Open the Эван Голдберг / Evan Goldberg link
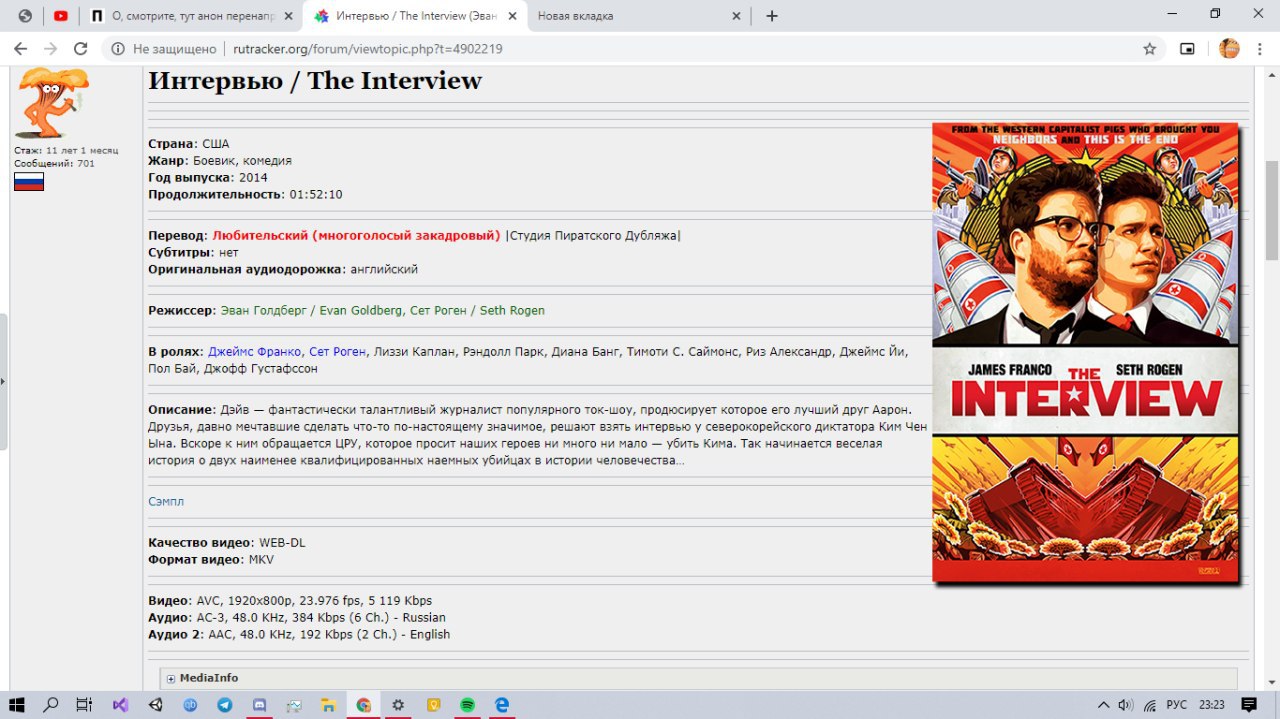Image resolution: width=1280 pixels, height=719 pixels. coord(312,310)
